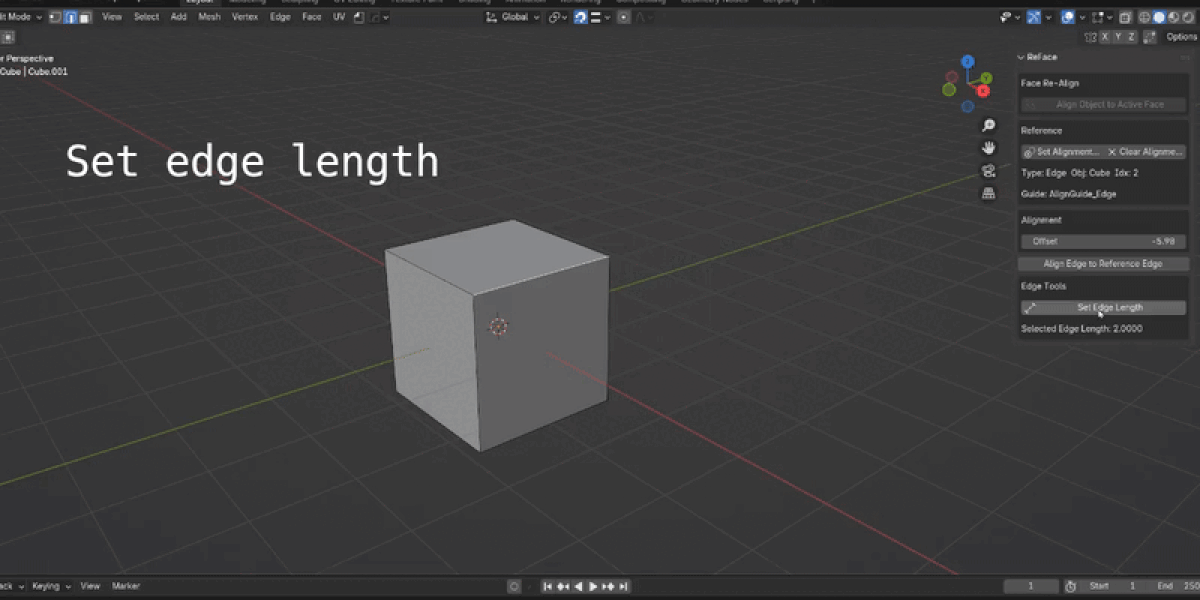Viewport: 1200px width, 600px height.
Task: Open object visibility filter dropdown
Action: [1010, 17]
